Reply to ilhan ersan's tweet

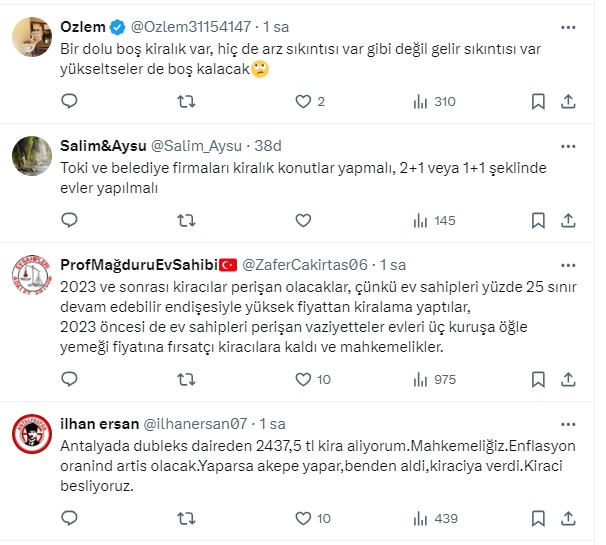point(69,518)
